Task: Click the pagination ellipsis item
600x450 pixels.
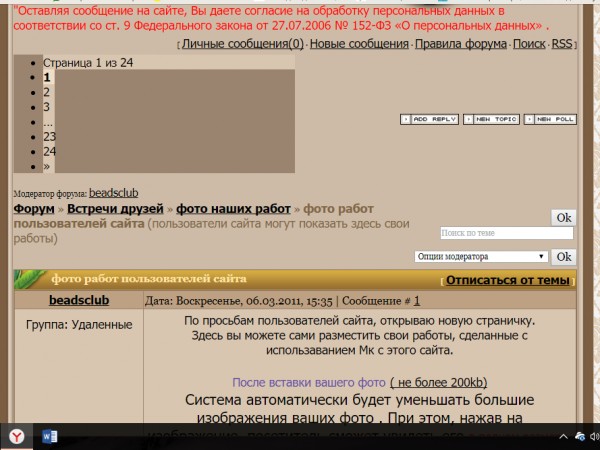Action: [48, 122]
